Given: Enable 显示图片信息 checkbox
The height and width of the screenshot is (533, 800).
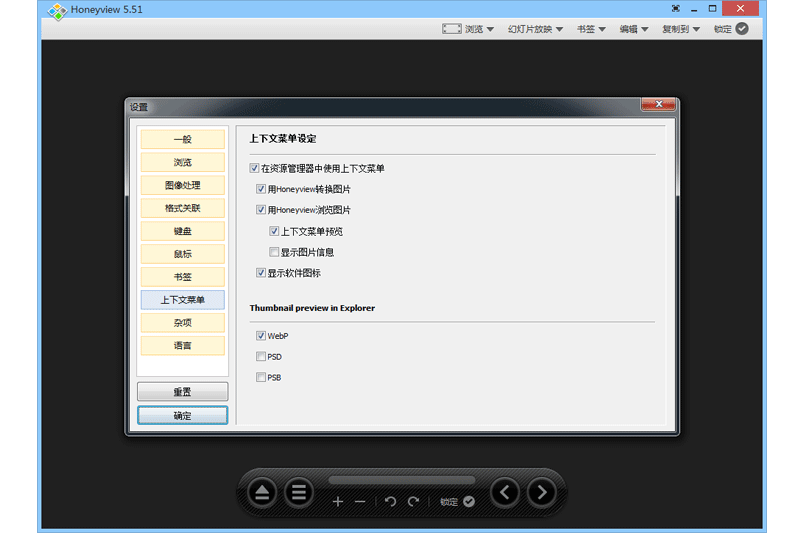Looking at the screenshot, I should click(274, 252).
